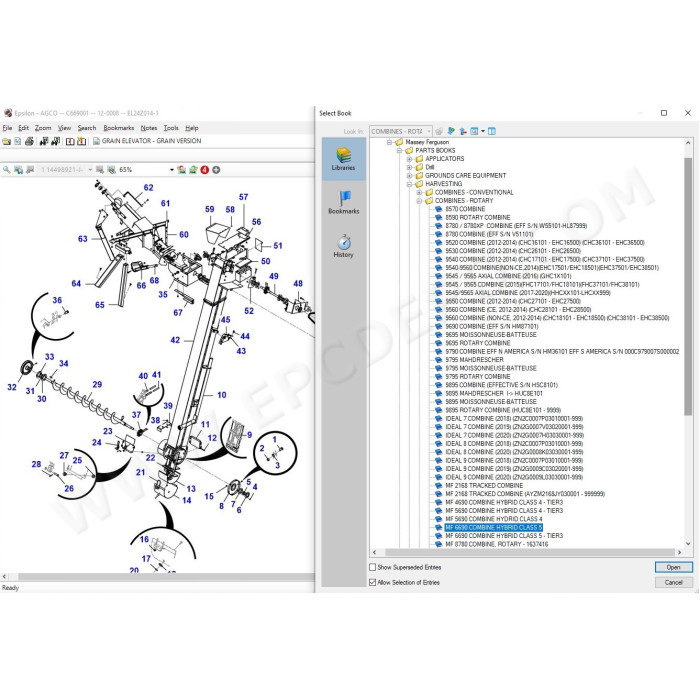Viewport: 700px width, 700px height.
Task: Click part number 29 auger callout
Action: 97,384
